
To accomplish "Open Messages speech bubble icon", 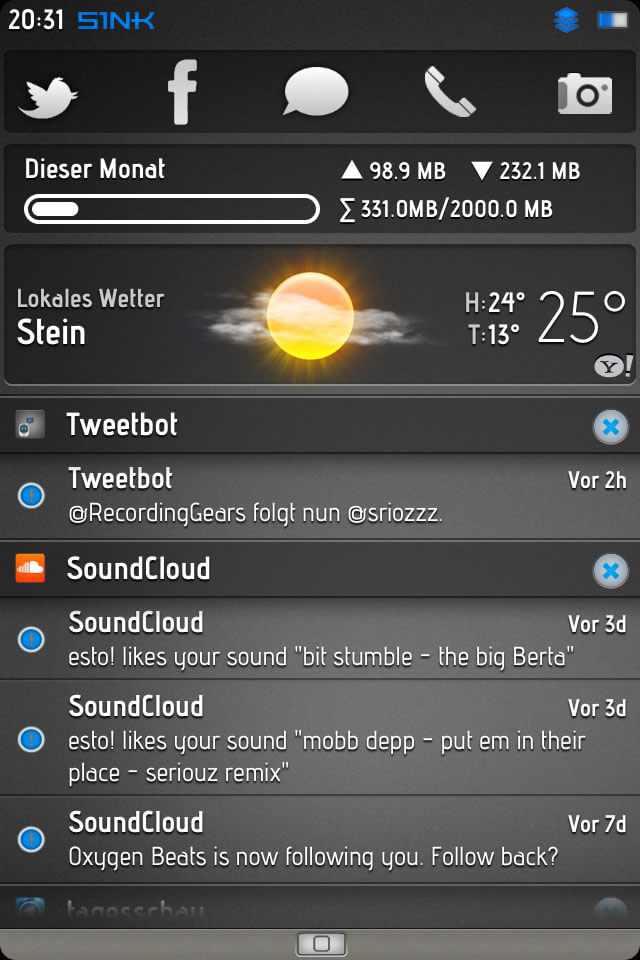I will click(316, 92).
